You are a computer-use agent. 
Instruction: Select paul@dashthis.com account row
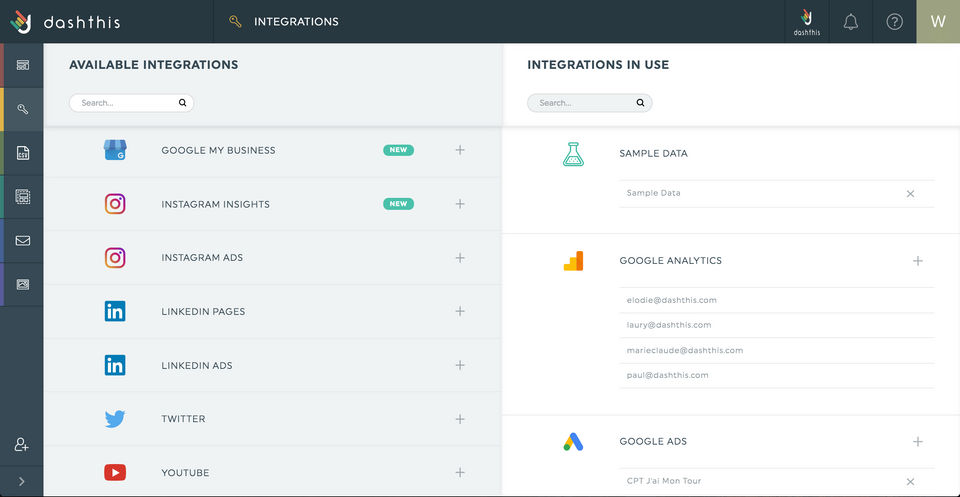777,375
